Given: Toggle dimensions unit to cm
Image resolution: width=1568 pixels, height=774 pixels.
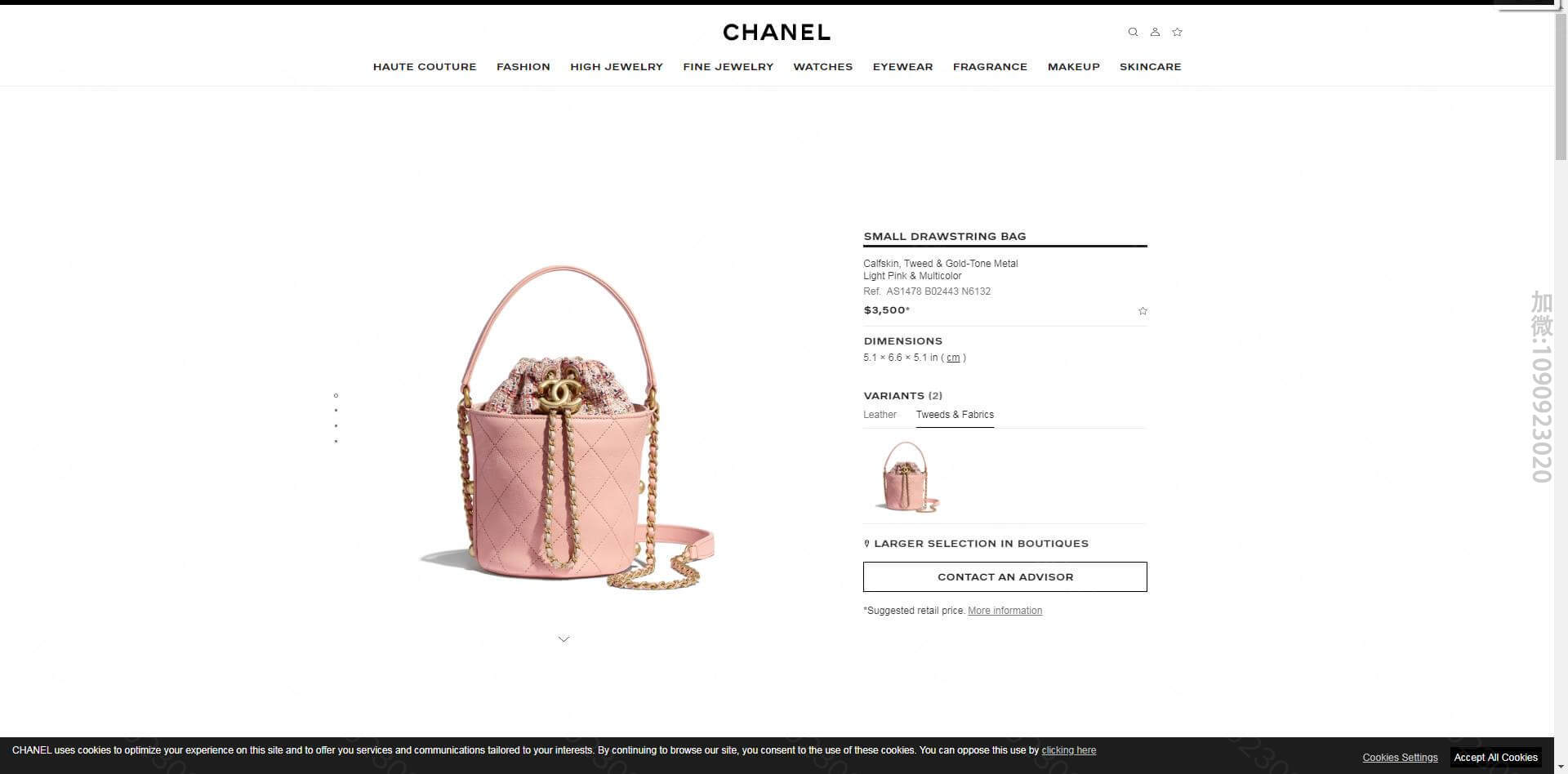Looking at the screenshot, I should click(953, 358).
